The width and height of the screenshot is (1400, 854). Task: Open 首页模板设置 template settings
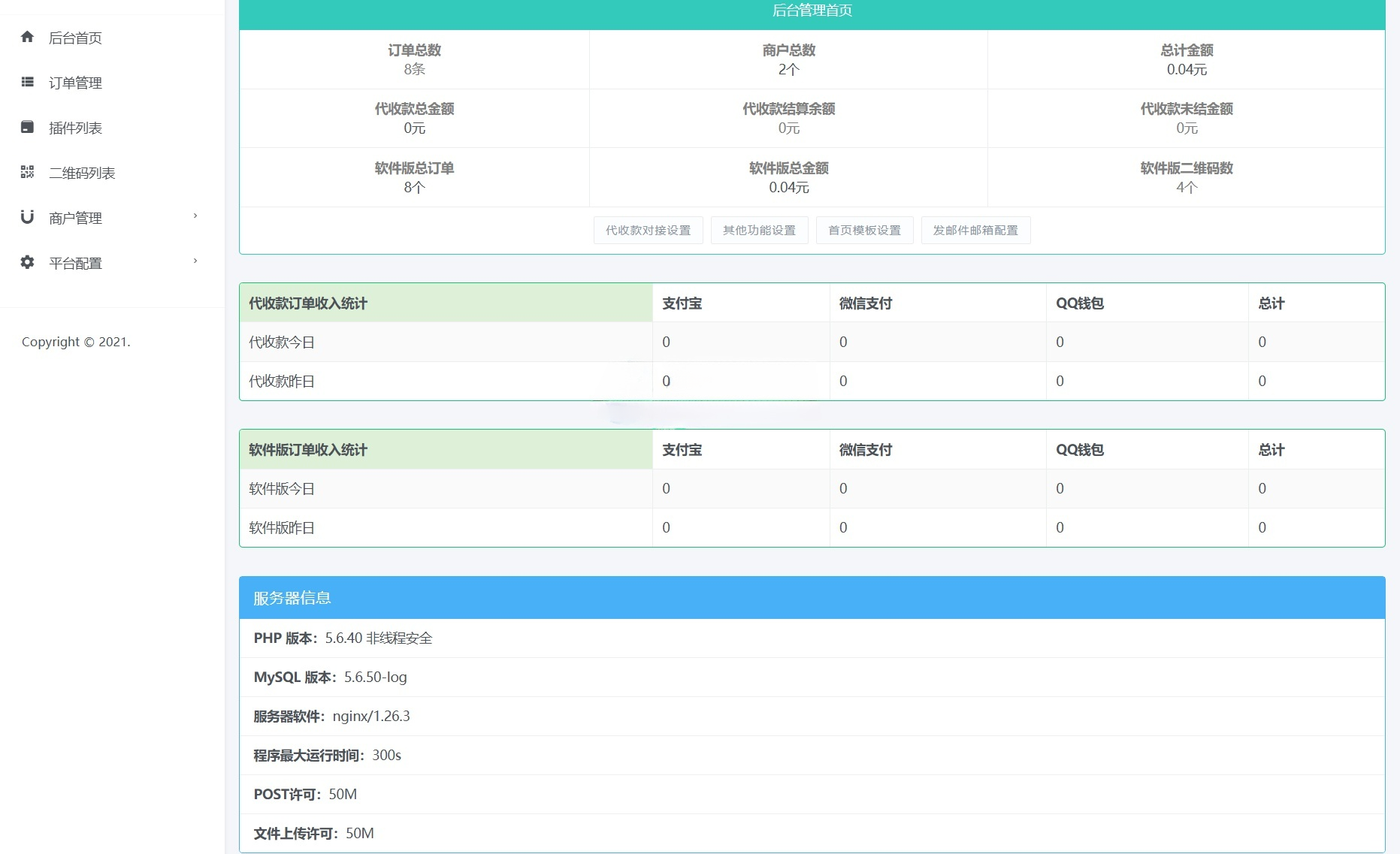[864, 231]
